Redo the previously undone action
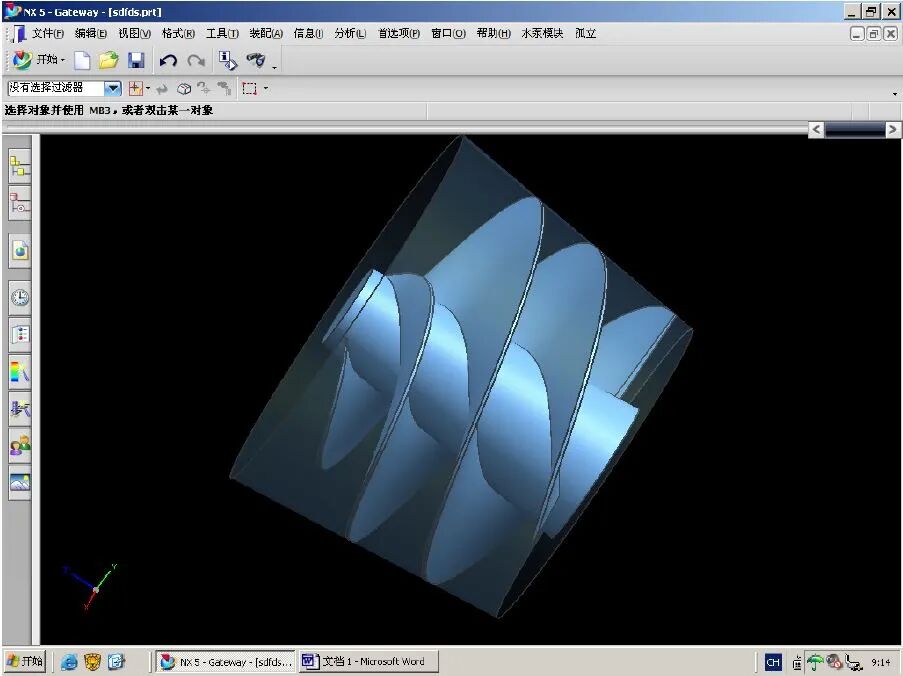Image resolution: width=903 pixels, height=676 pixels. (196, 60)
